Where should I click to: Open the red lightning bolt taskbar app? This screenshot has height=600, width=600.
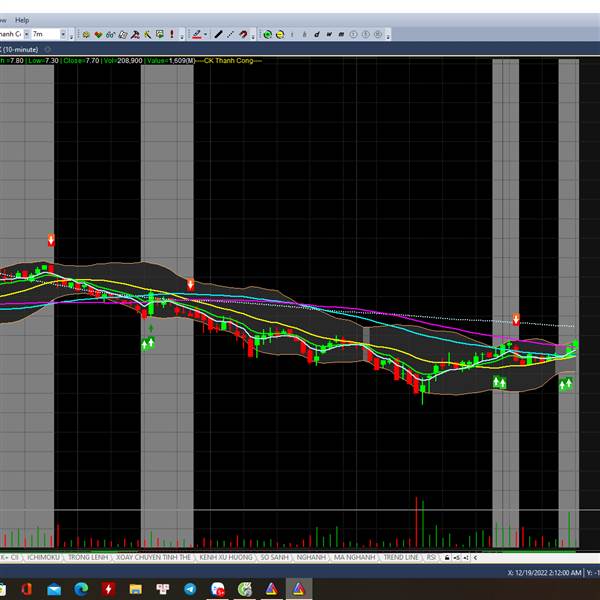click(x=108, y=589)
